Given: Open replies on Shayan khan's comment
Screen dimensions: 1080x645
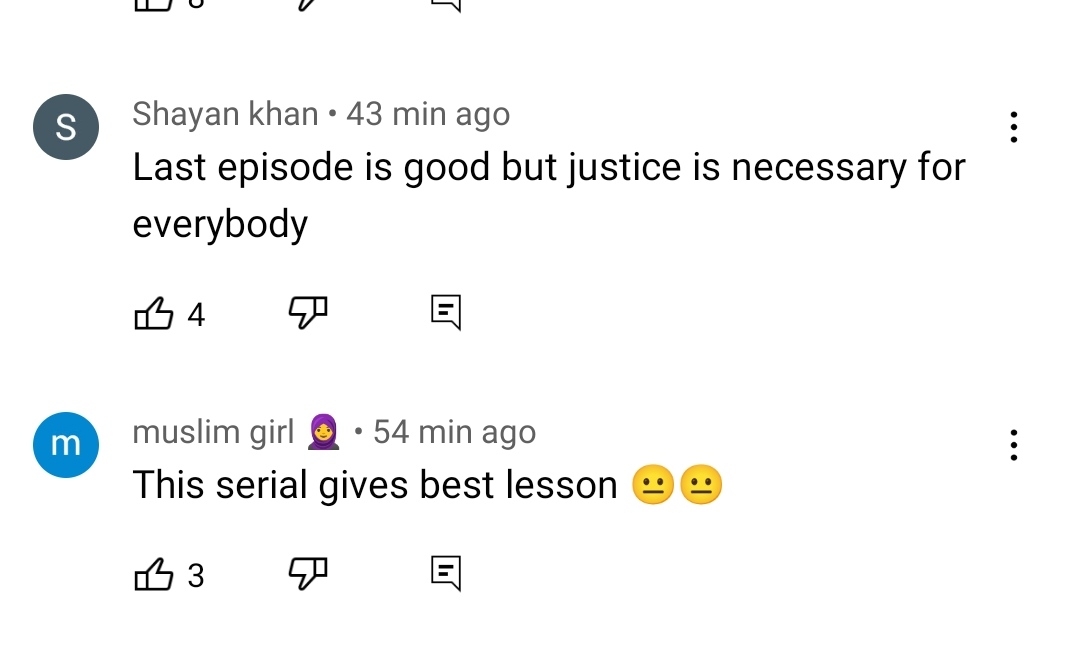Looking at the screenshot, I should coord(446,312).
